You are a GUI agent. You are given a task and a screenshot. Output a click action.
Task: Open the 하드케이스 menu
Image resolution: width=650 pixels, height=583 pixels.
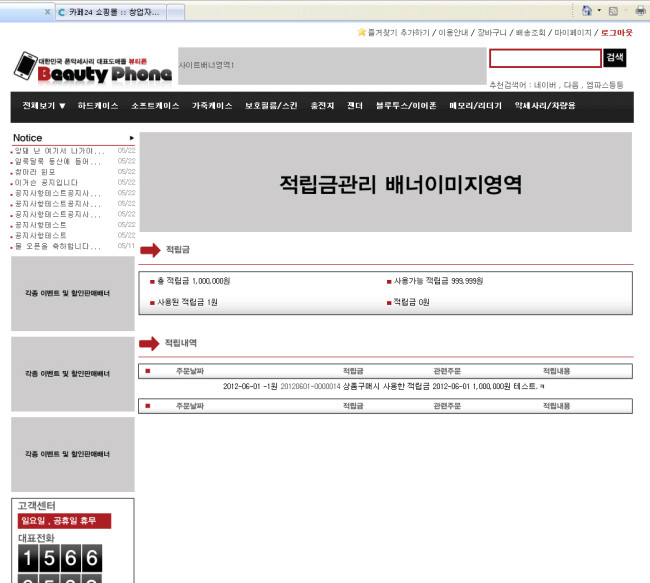[98, 106]
